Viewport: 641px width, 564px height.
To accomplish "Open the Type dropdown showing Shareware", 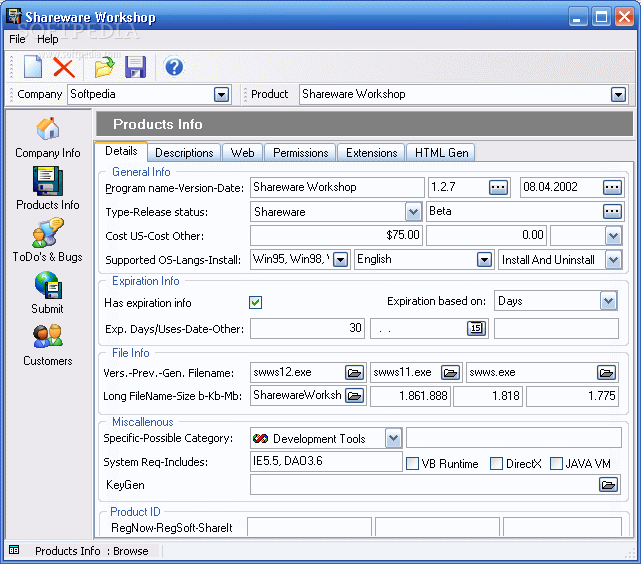I will pos(413,212).
